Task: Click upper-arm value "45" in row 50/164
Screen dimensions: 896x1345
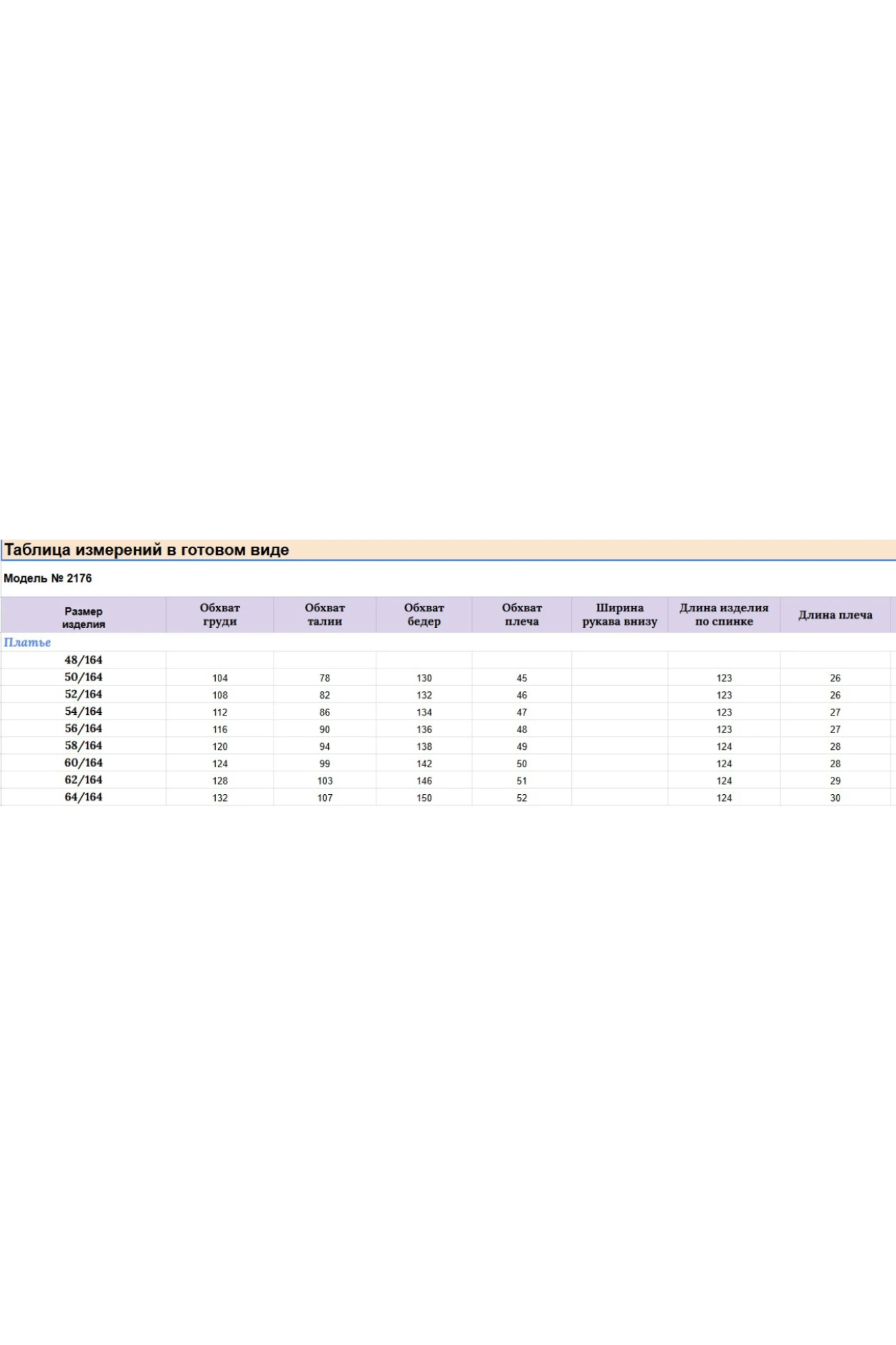Action: (x=522, y=679)
